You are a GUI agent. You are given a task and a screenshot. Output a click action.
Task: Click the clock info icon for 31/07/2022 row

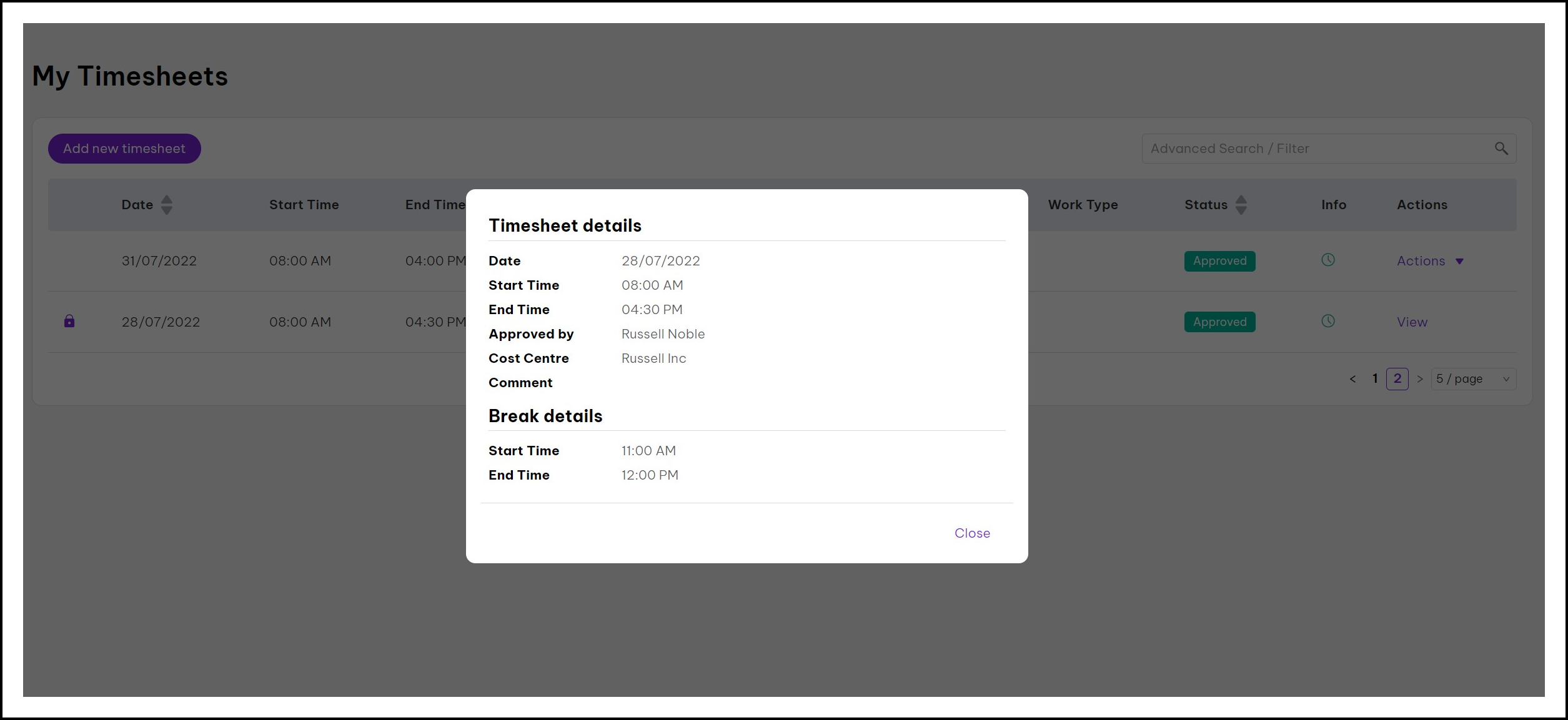1328,260
